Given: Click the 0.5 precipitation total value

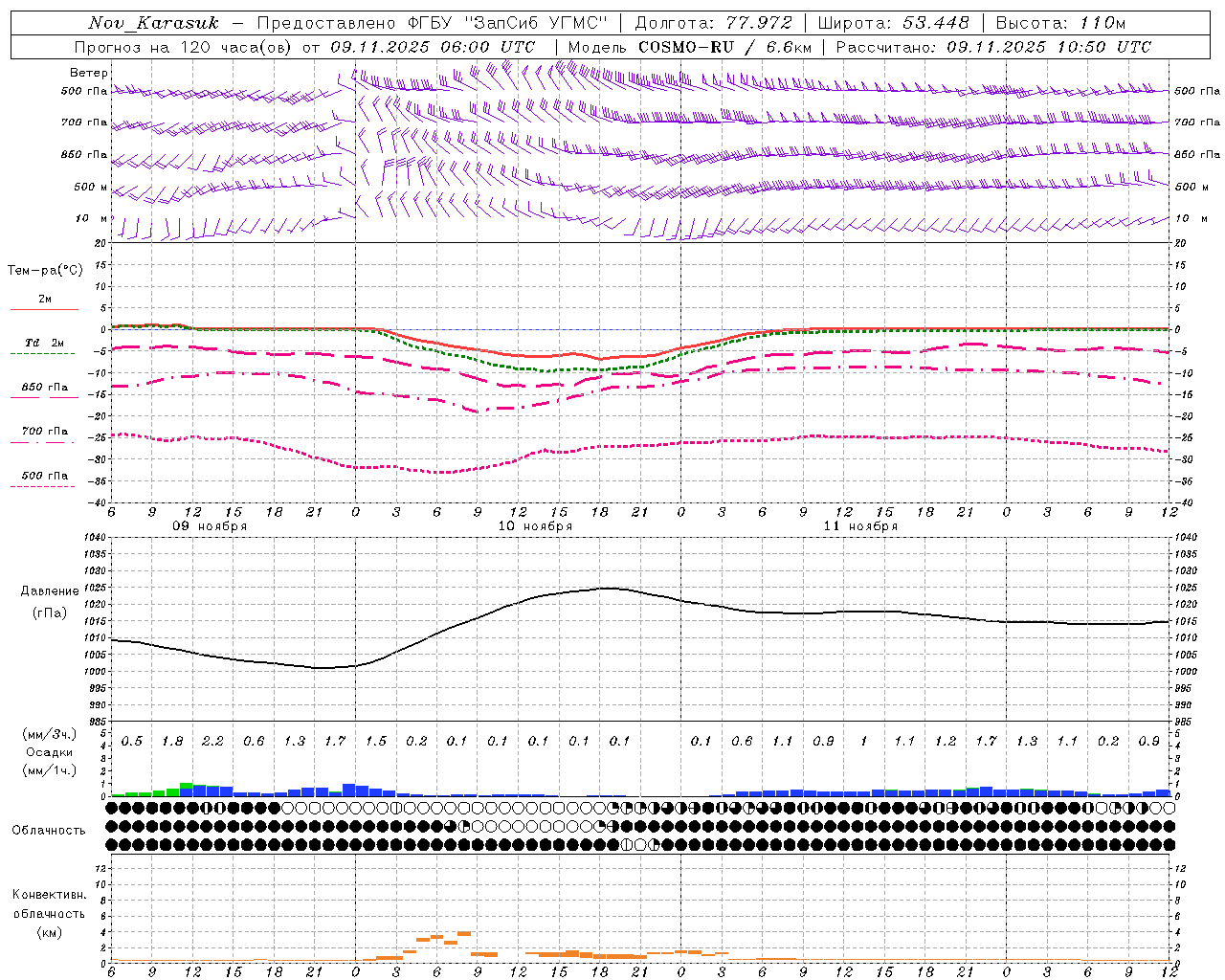Looking at the screenshot, I should pos(132,741).
